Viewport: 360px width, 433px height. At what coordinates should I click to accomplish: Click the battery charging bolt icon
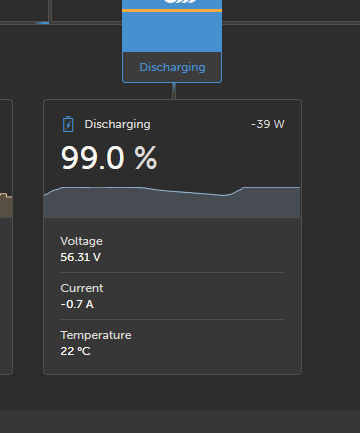(x=68, y=124)
